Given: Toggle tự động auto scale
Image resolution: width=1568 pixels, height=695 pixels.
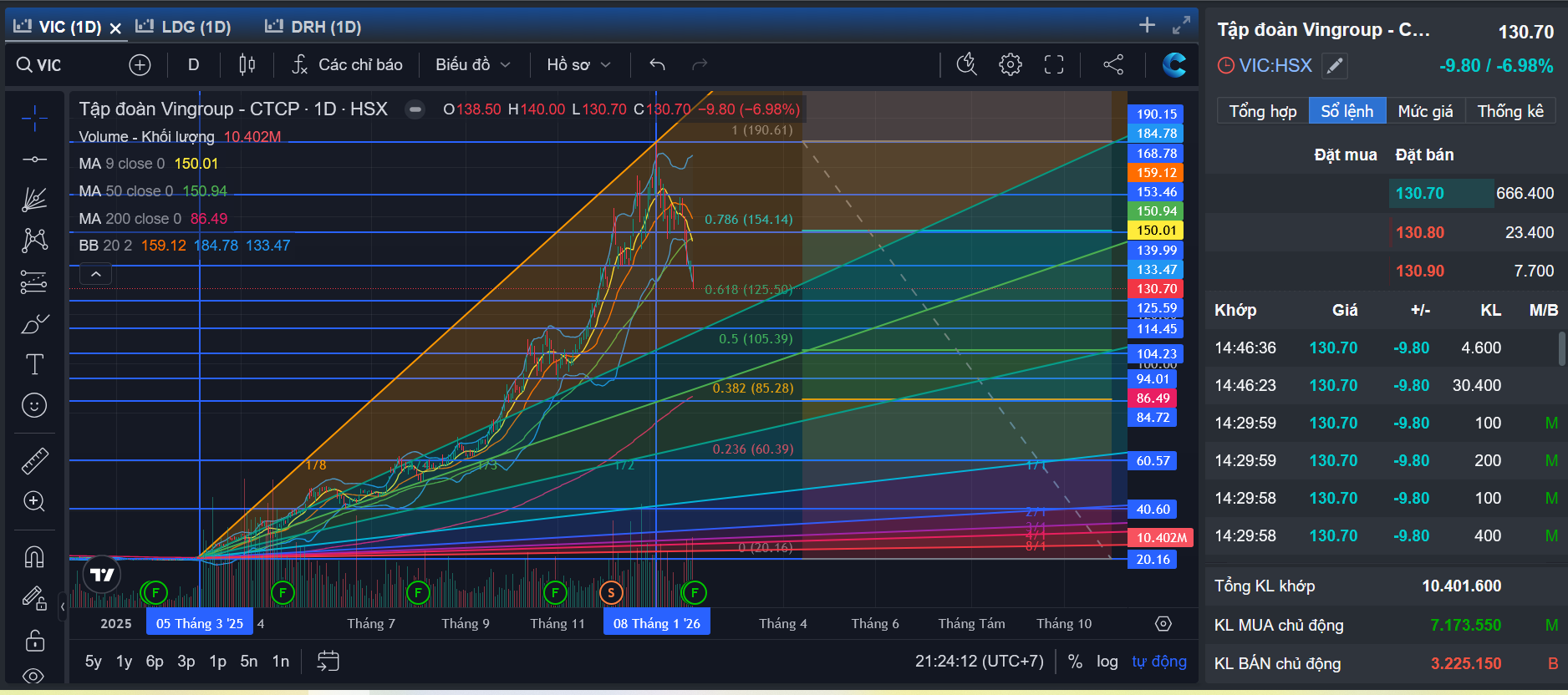Looking at the screenshot, I should 1159,662.
